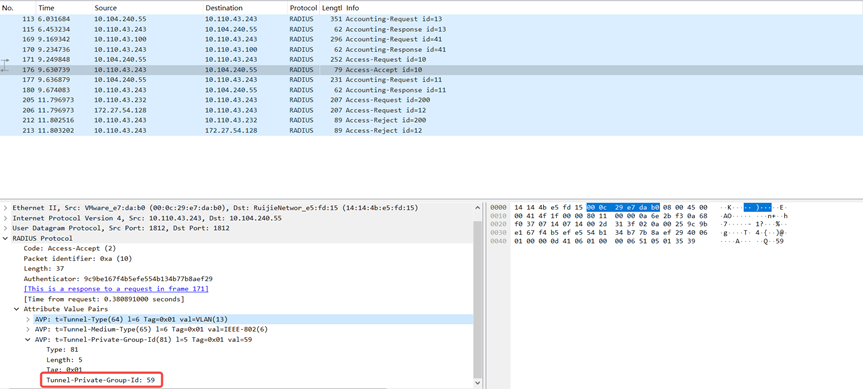This screenshot has width=863, height=389.
Task: Collapse the Tunnel-Private-Group-Id(81) AVP
Action: pyautogui.click(x=28, y=339)
